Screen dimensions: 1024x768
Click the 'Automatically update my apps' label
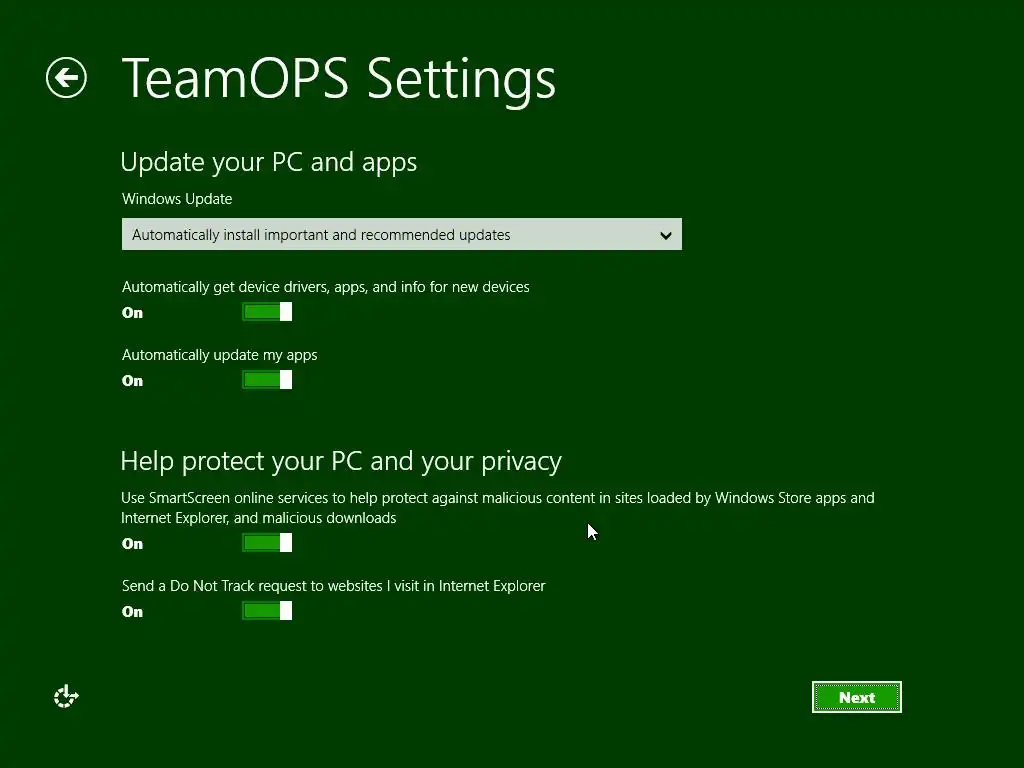[x=219, y=355]
